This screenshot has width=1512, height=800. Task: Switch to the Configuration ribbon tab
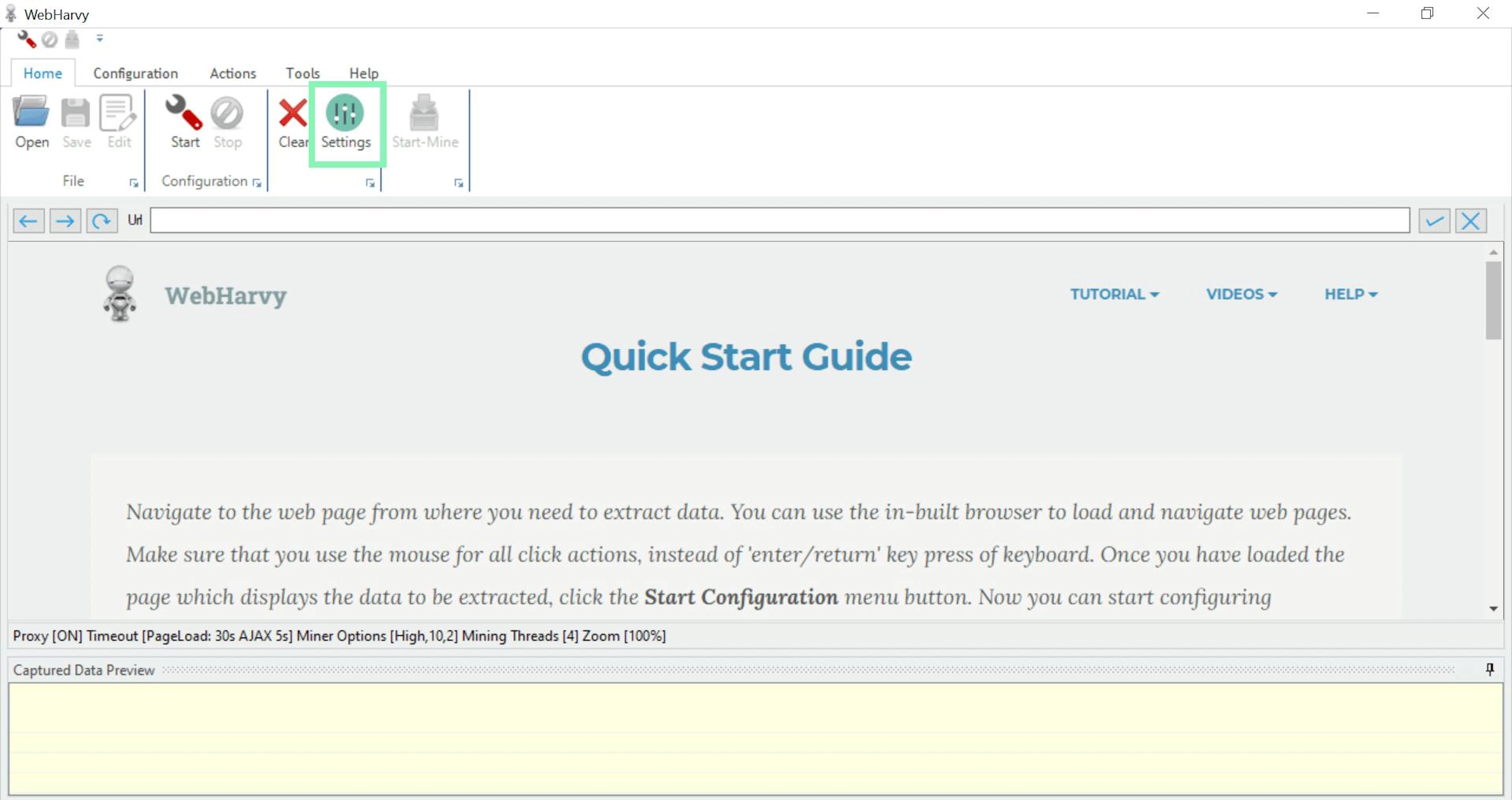[x=135, y=73]
